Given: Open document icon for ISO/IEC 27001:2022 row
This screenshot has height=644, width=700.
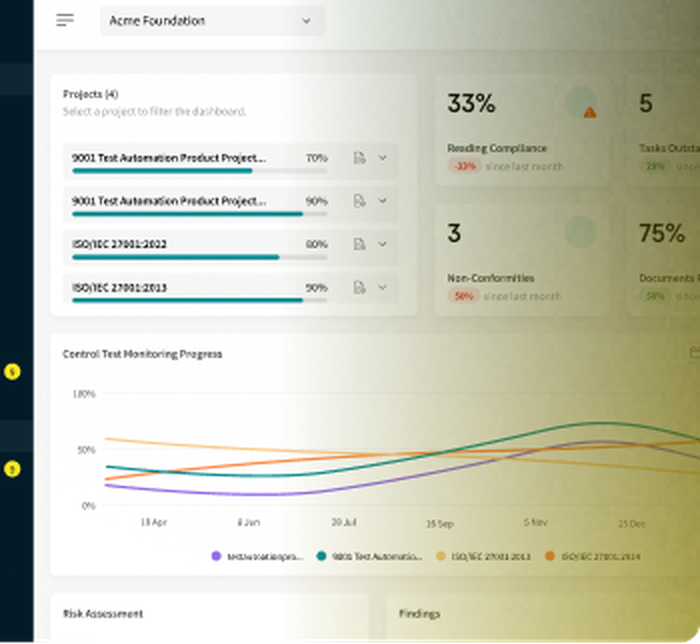Looking at the screenshot, I should (x=359, y=244).
